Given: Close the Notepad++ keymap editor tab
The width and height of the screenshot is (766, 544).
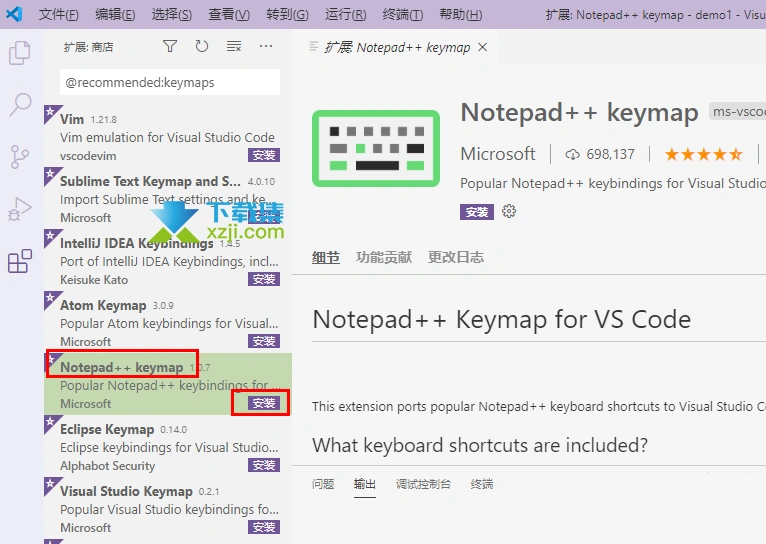Looking at the screenshot, I should tap(482, 47).
